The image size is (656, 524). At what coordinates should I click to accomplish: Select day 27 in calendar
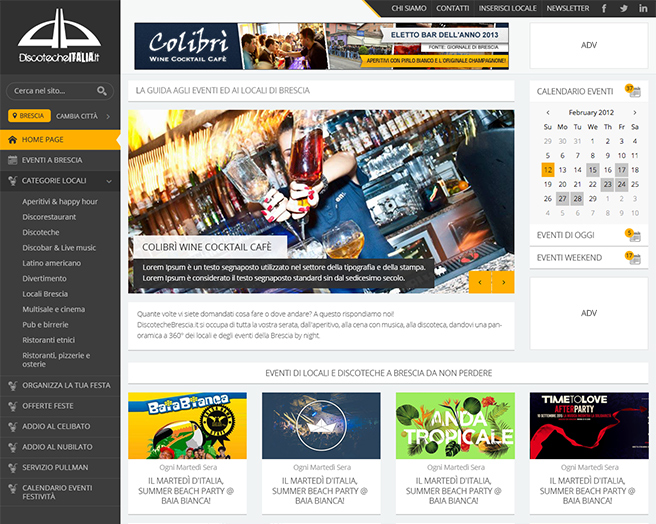[x=562, y=199]
